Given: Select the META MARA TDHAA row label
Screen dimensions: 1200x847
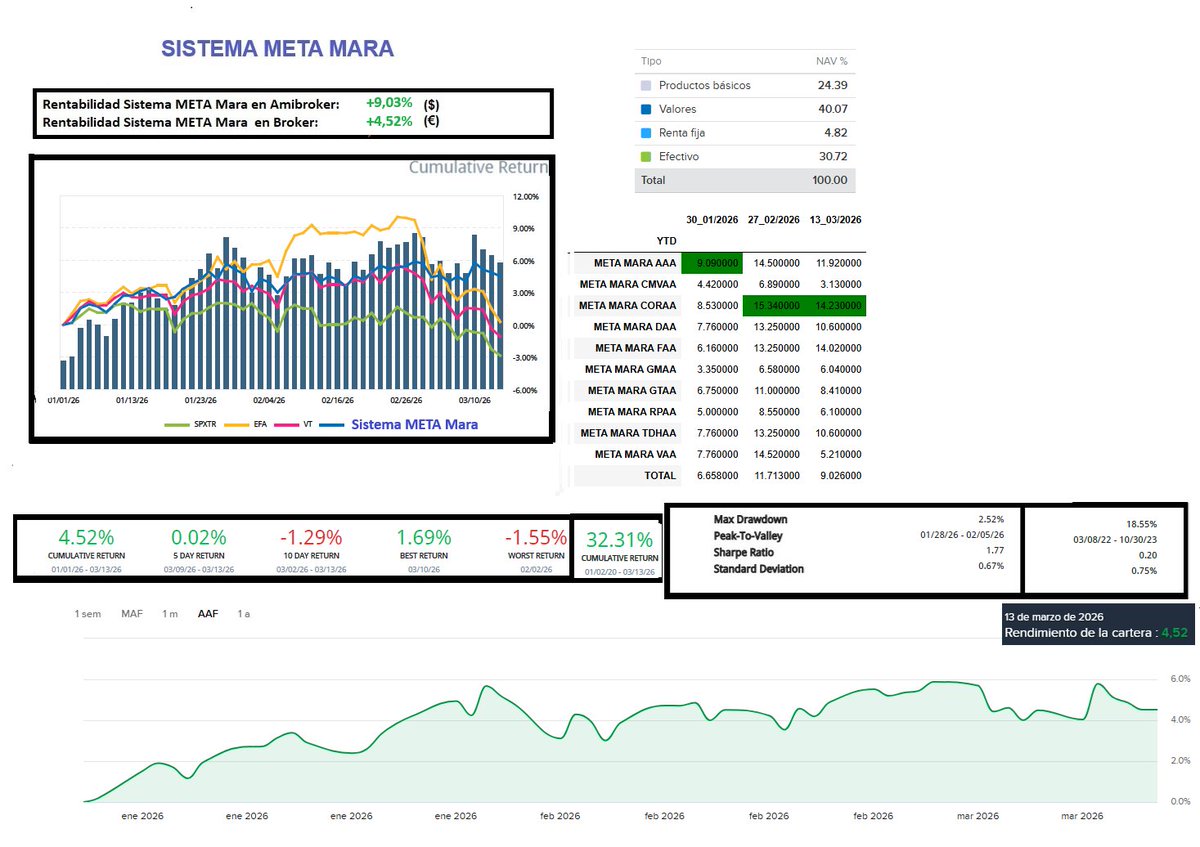Looking at the screenshot, I should click(x=630, y=433).
